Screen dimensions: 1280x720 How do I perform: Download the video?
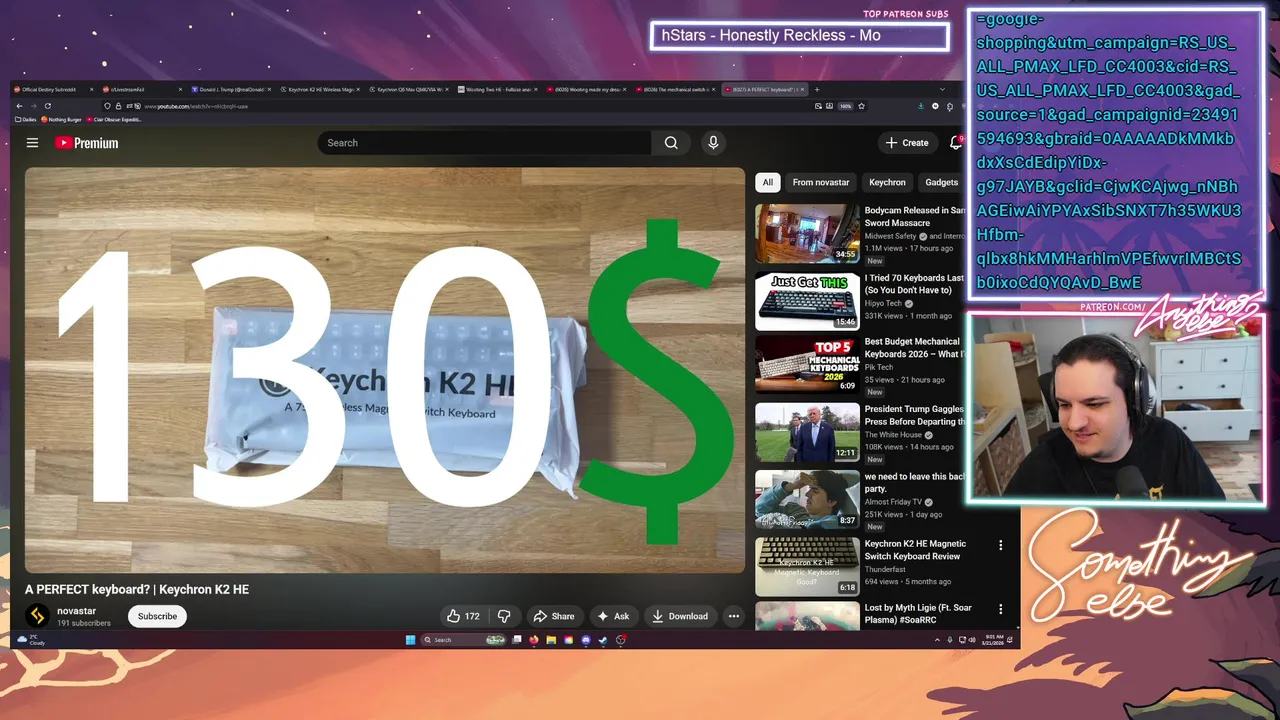(x=680, y=616)
